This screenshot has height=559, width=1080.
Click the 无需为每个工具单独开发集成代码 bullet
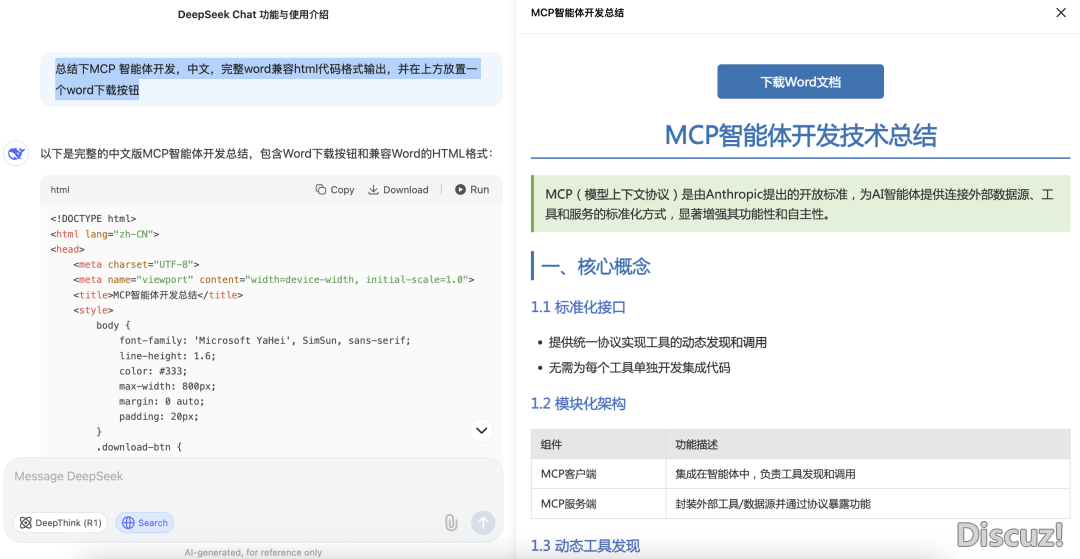(x=639, y=368)
